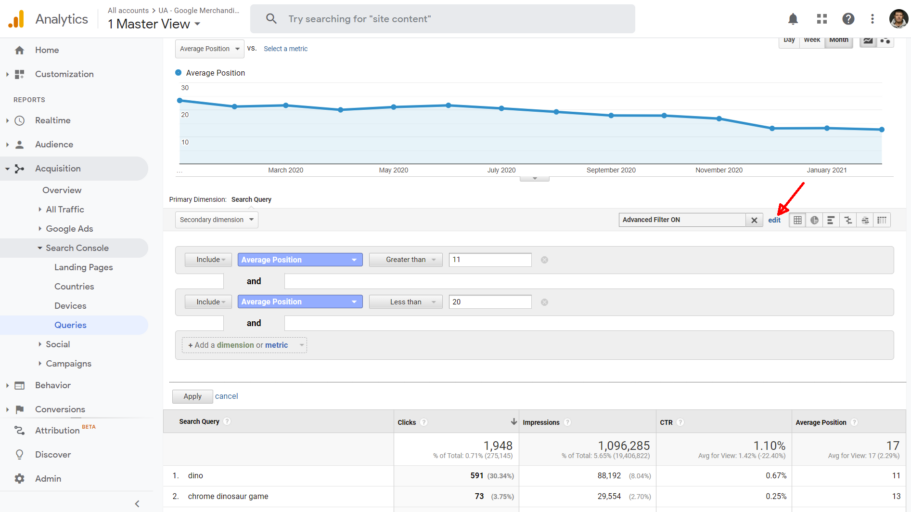The height and width of the screenshot is (512, 911).
Task: Open the user account avatar
Action: (898, 19)
